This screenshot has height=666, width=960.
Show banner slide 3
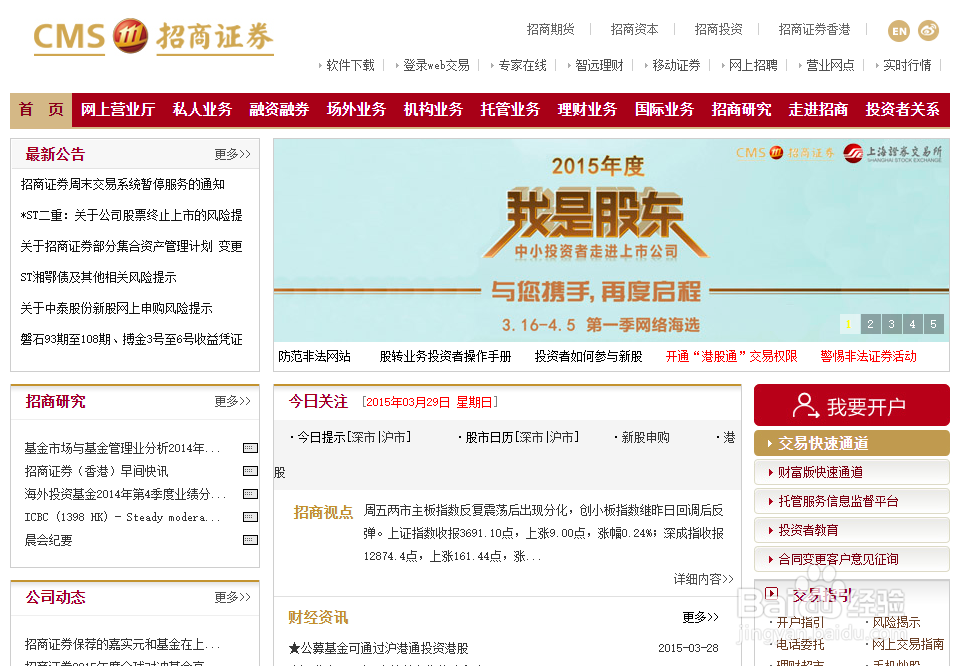point(891,324)
